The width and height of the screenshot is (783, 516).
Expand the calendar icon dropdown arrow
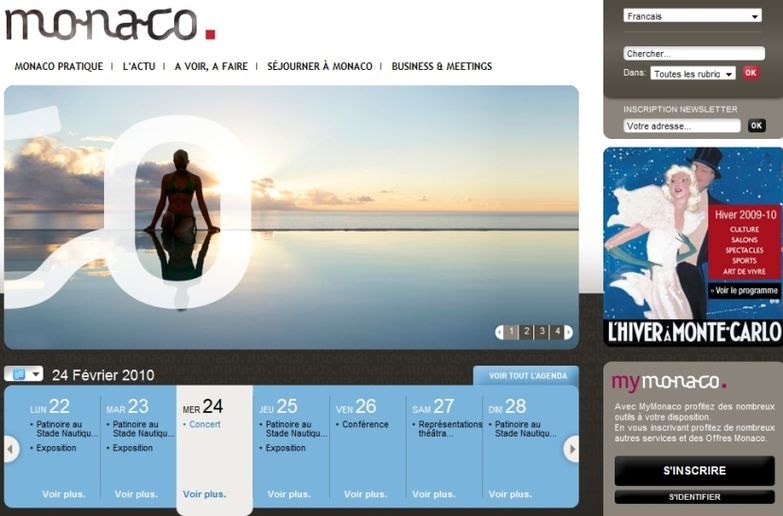pos(36,374)
